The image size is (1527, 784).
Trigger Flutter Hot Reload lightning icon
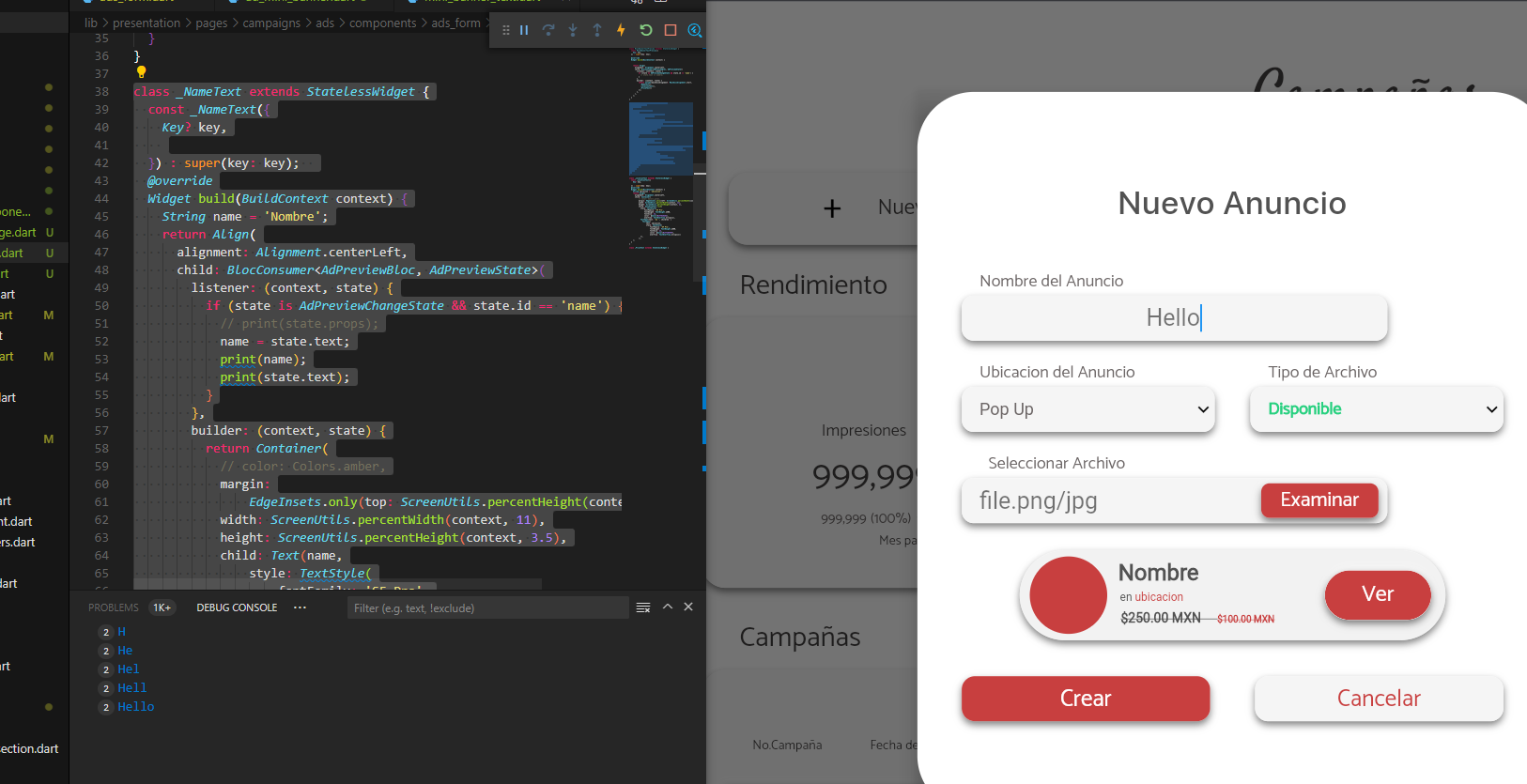[x=621, y=30]
